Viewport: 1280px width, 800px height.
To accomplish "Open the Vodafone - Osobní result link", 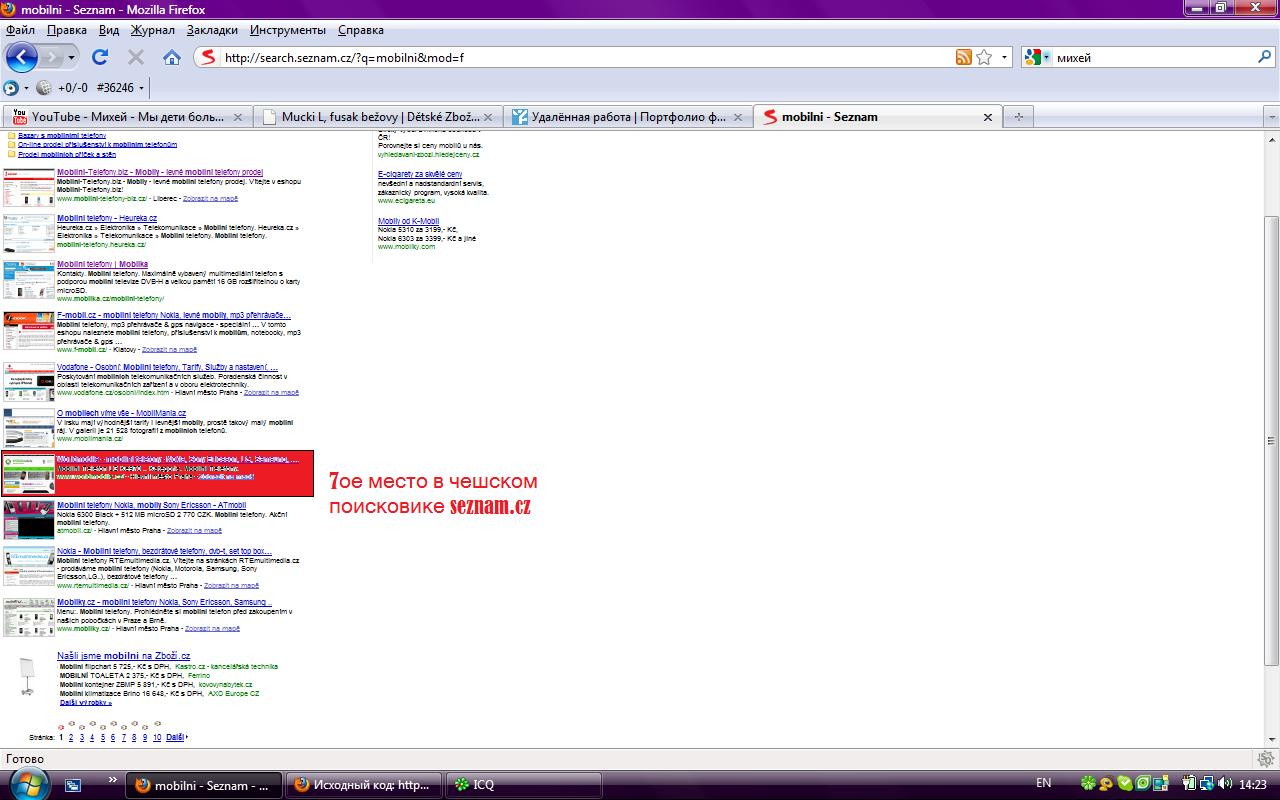I will pyautogui.click(x=167, y=367).
